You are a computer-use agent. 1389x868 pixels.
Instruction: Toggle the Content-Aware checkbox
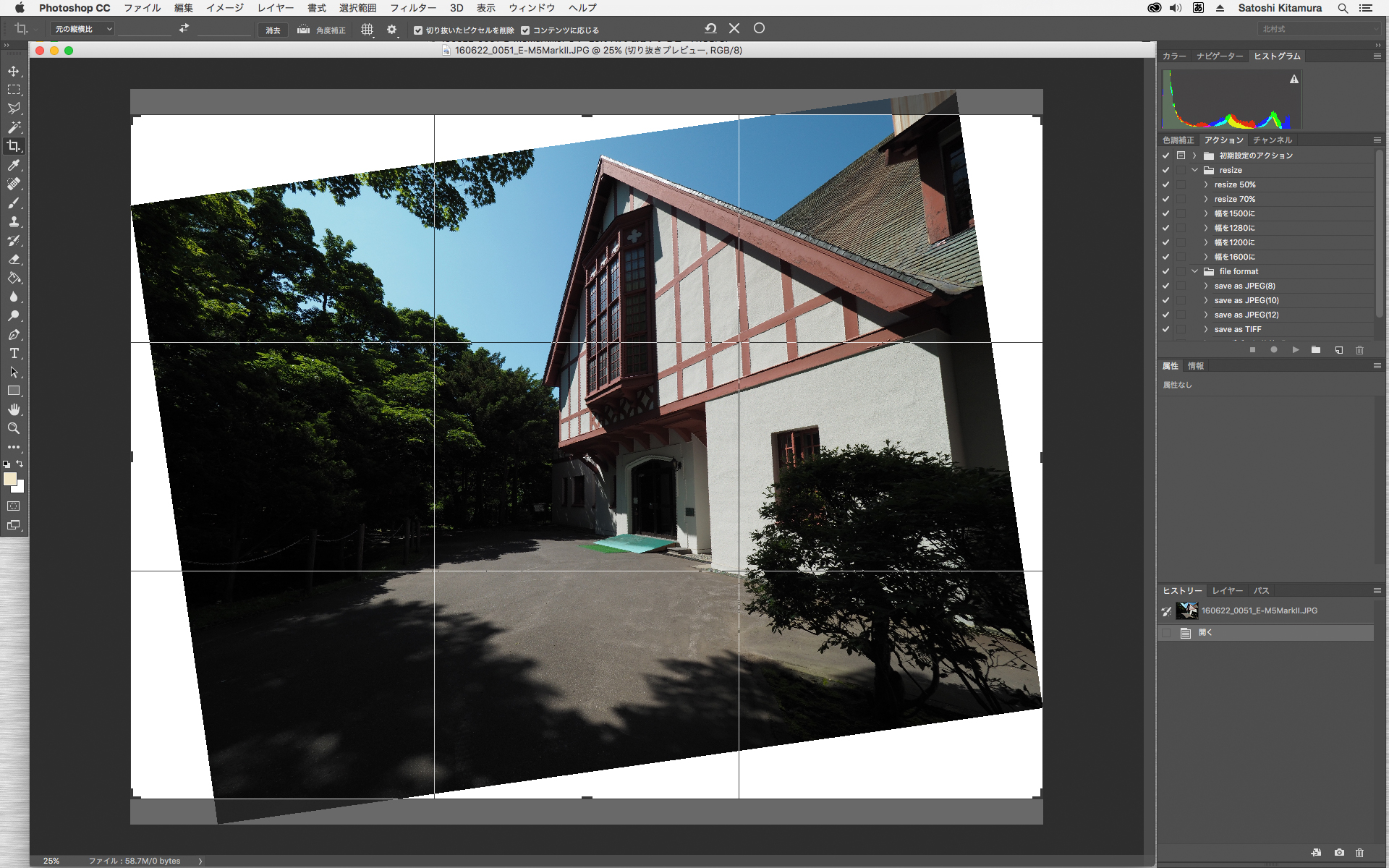(x=526, y=30)
